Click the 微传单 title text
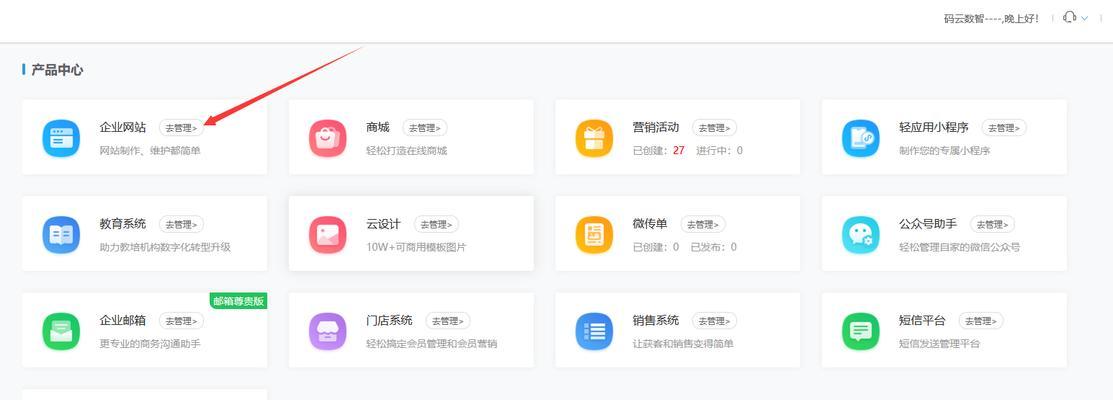This screenshot has width=1113, height=400. [x=650, y=224]
